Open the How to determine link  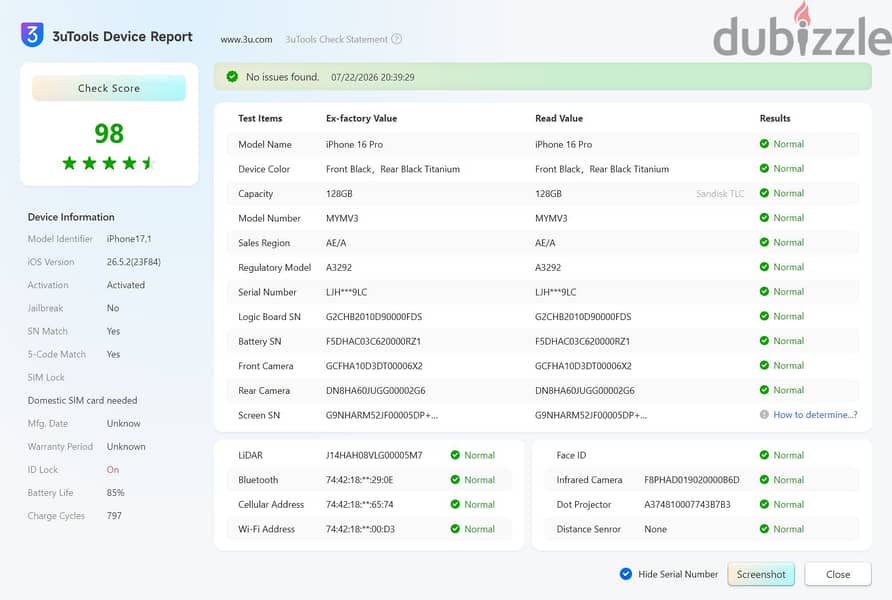click(815, 415)
